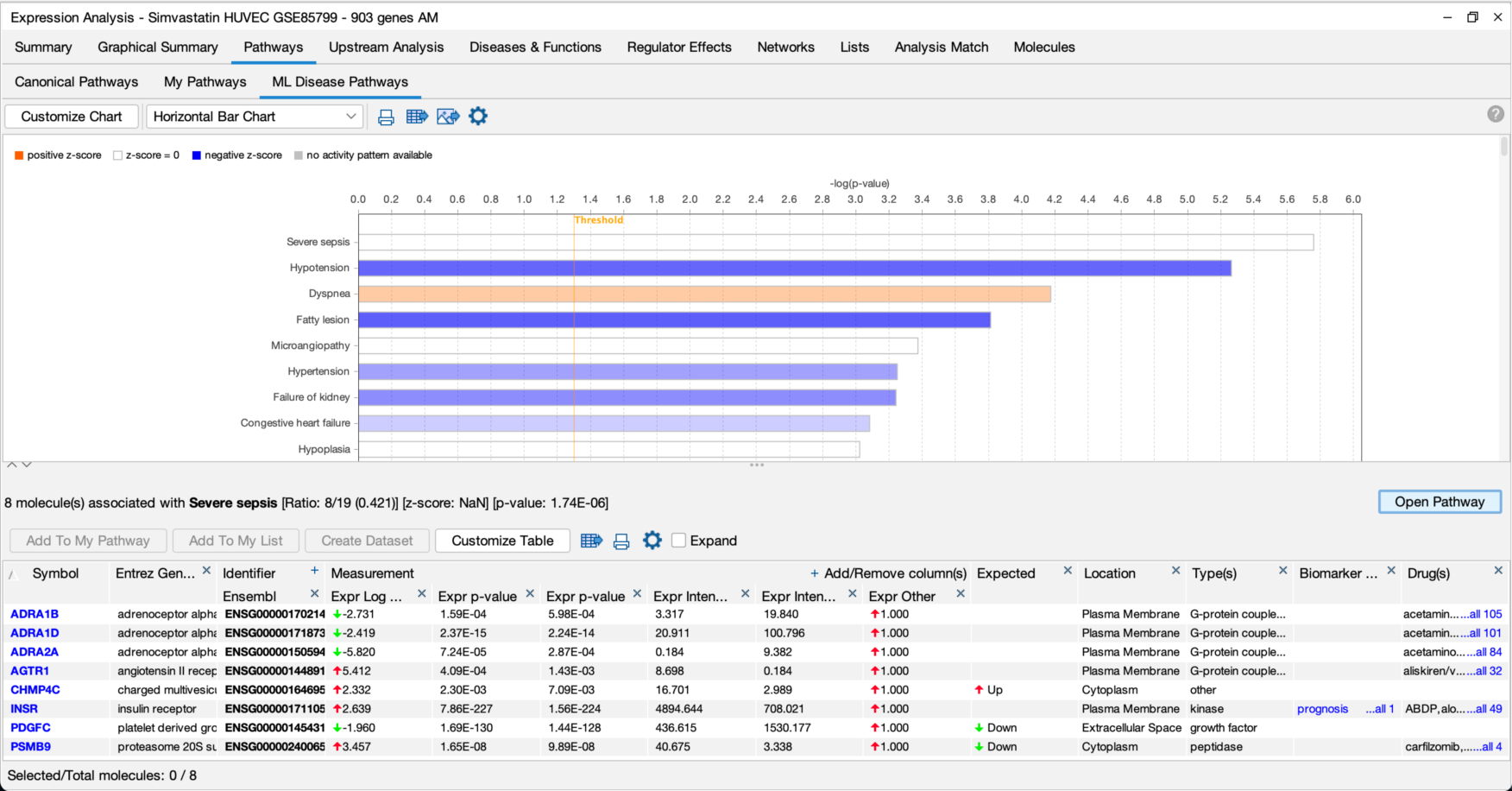Open the PSMB9 gene symbol link

tap(31, 747)
